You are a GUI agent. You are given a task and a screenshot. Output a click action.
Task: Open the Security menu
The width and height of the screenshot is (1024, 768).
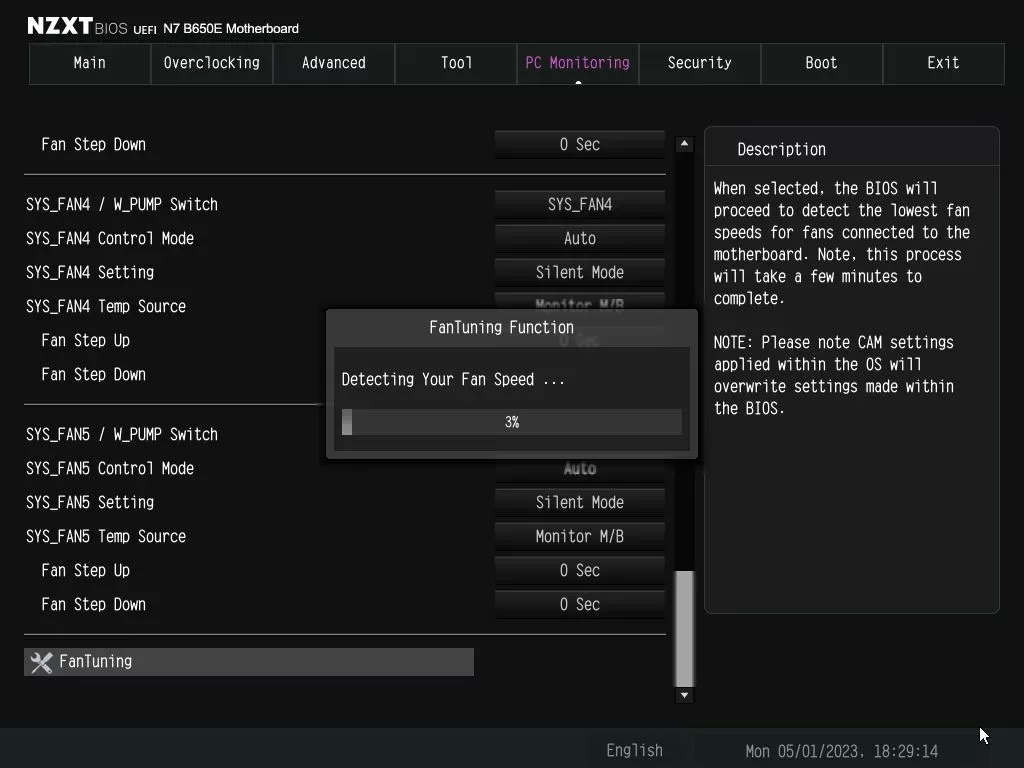[699, 63]
